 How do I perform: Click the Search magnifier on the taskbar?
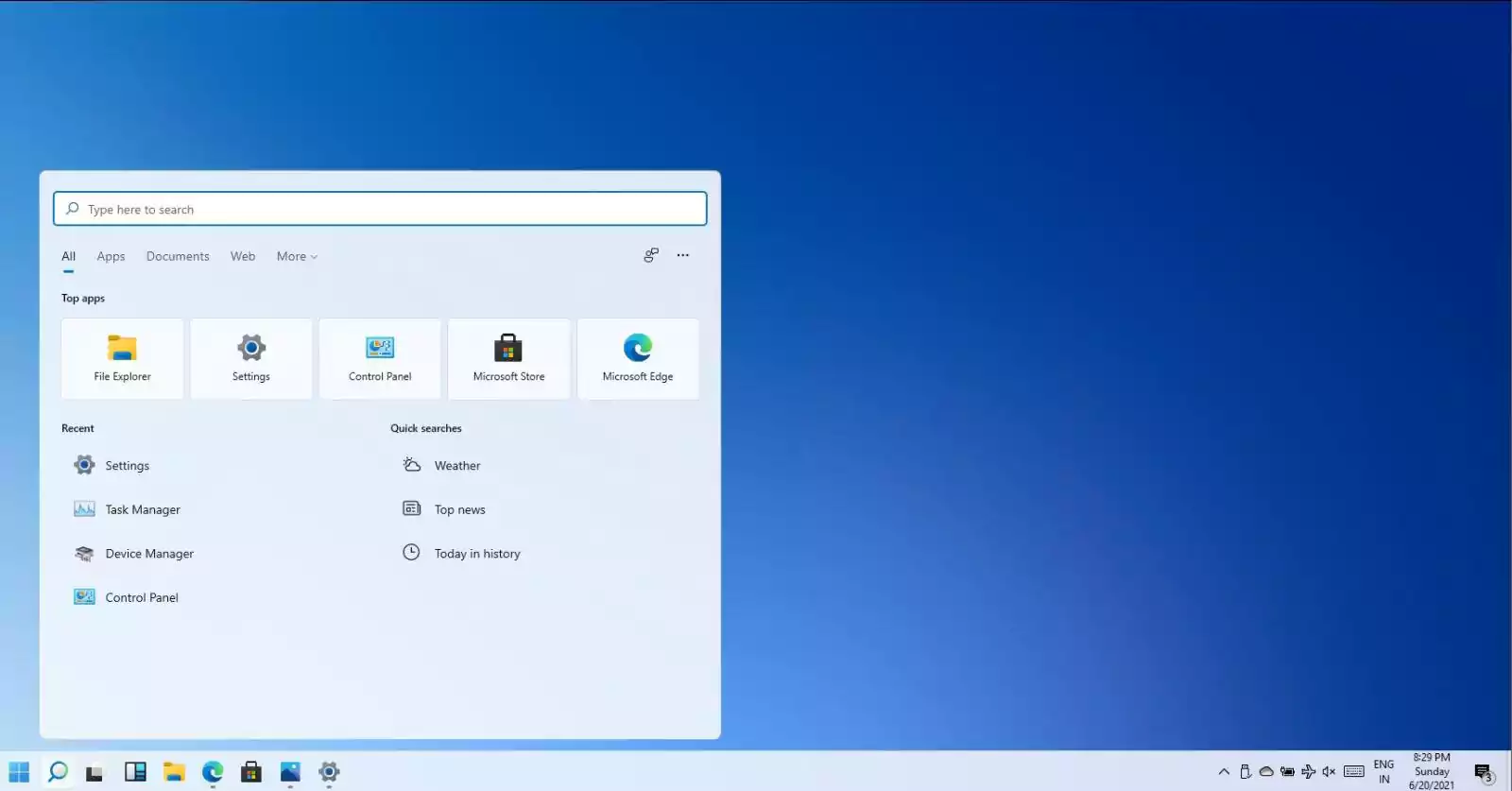point(58,772)
